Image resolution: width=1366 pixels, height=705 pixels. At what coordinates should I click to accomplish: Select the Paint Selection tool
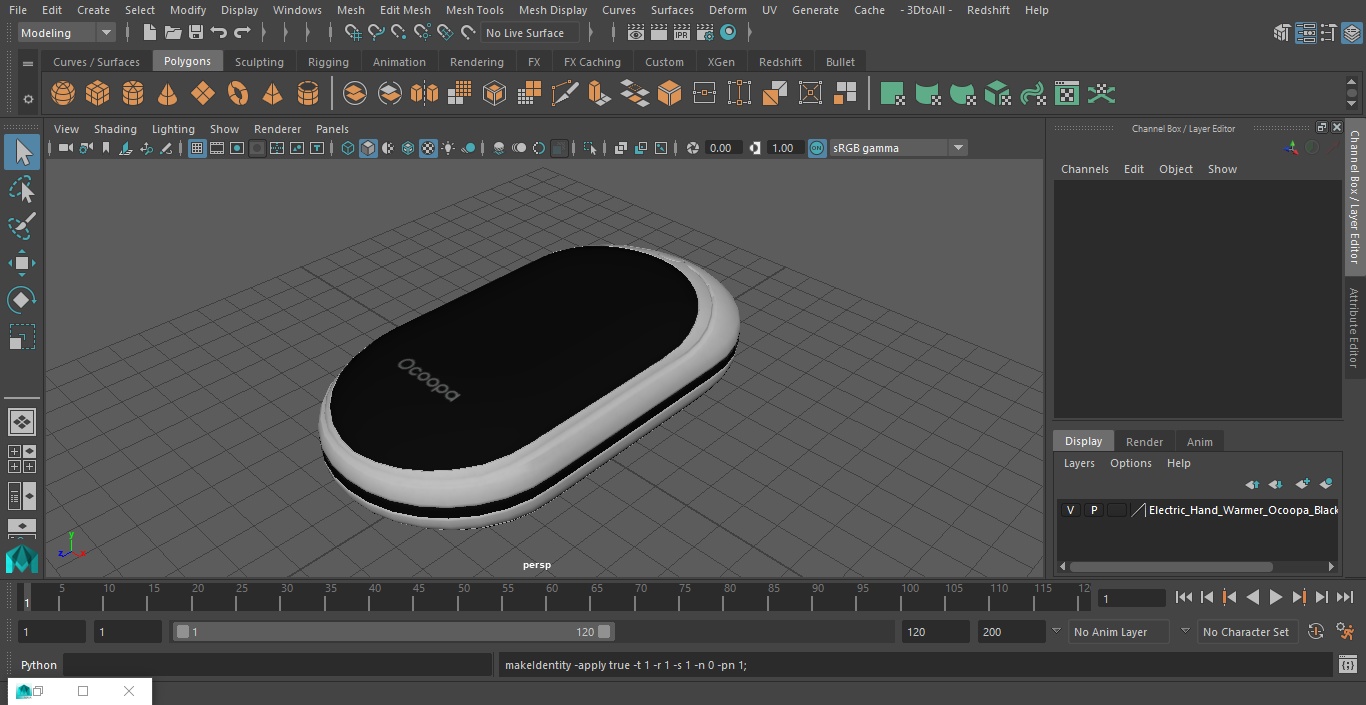pos(21,225)
